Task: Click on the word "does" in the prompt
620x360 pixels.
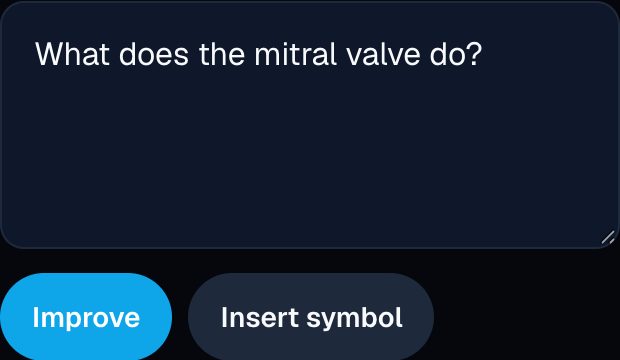Action: pos(154,54)
